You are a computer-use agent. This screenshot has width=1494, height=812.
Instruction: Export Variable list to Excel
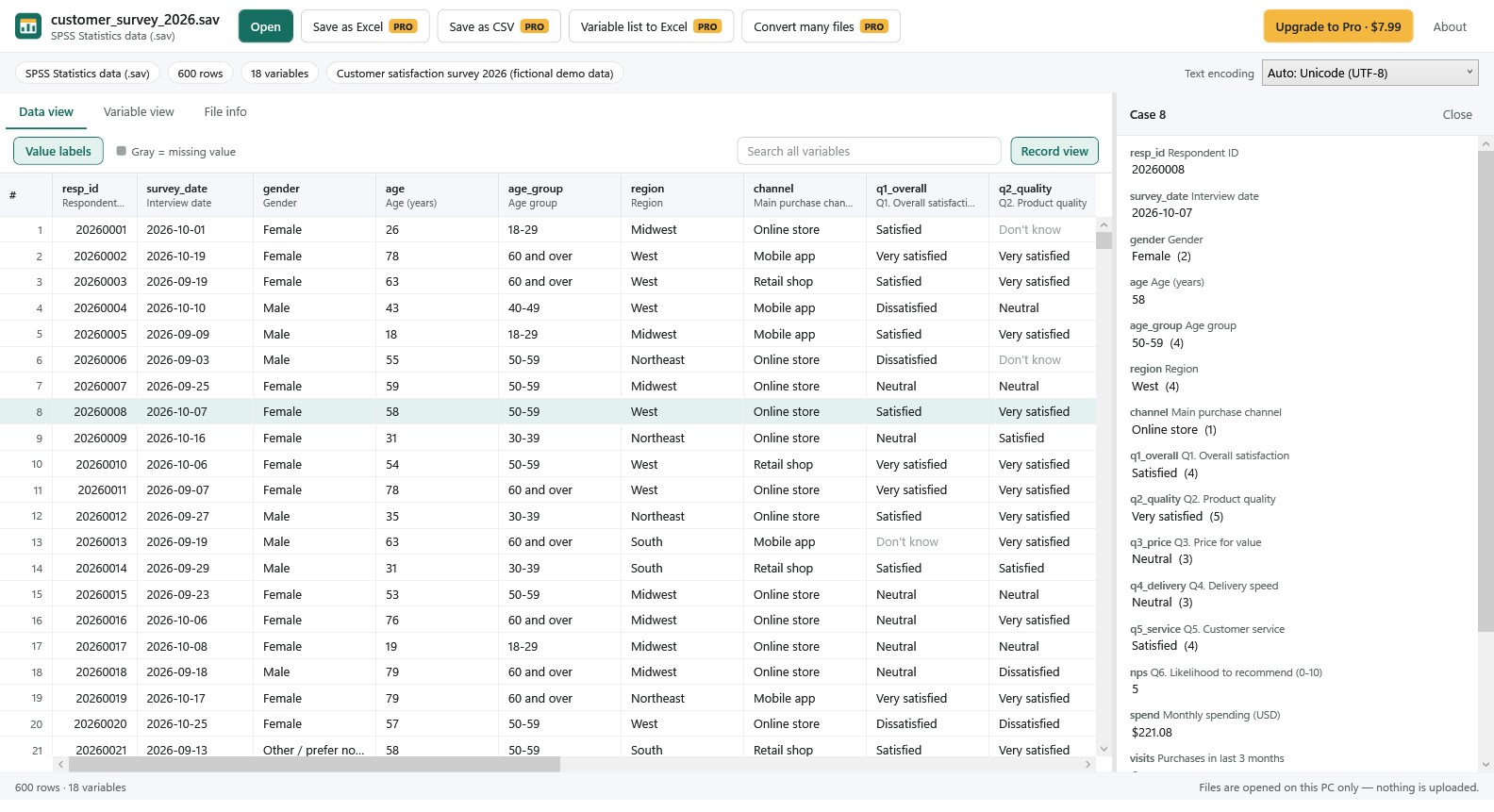651,26
